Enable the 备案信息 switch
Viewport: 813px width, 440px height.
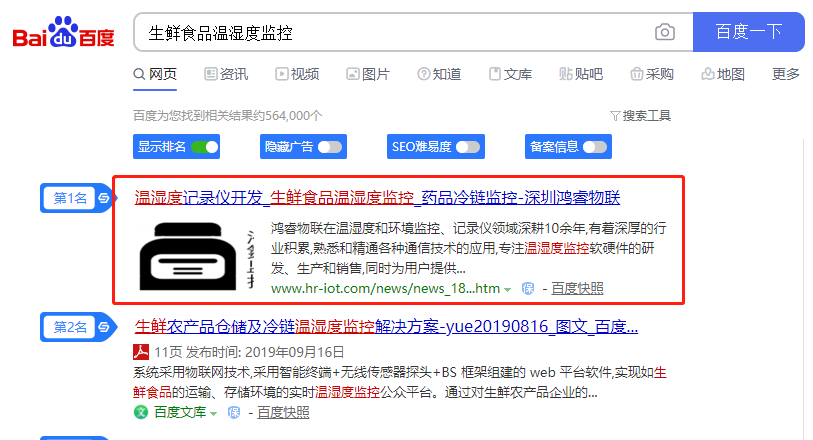(595, 147)
